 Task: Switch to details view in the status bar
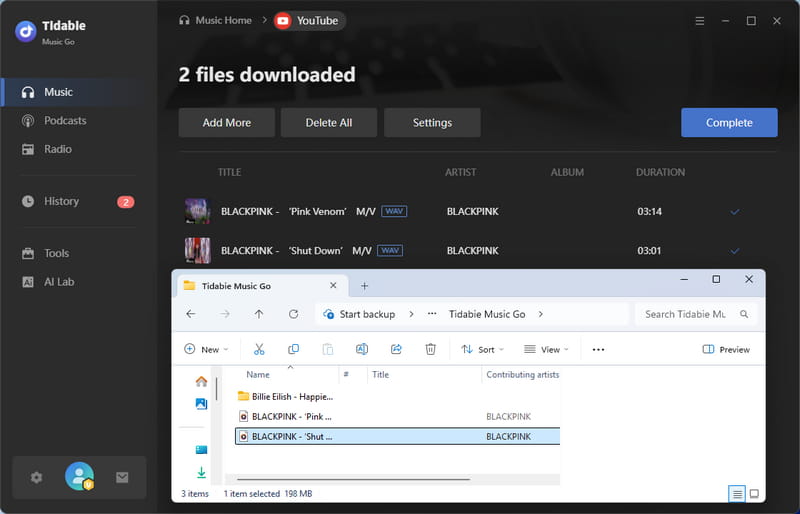(x=737, y=494)
